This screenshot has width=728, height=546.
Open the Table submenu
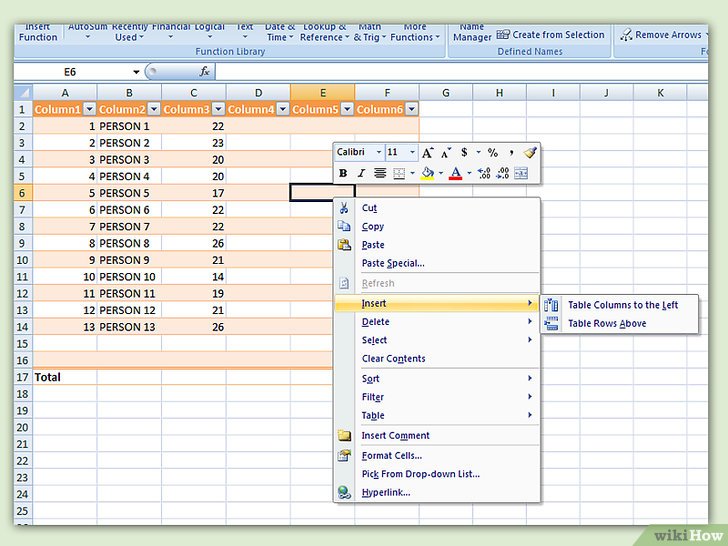pyautogui.click(x=437, y=415)
